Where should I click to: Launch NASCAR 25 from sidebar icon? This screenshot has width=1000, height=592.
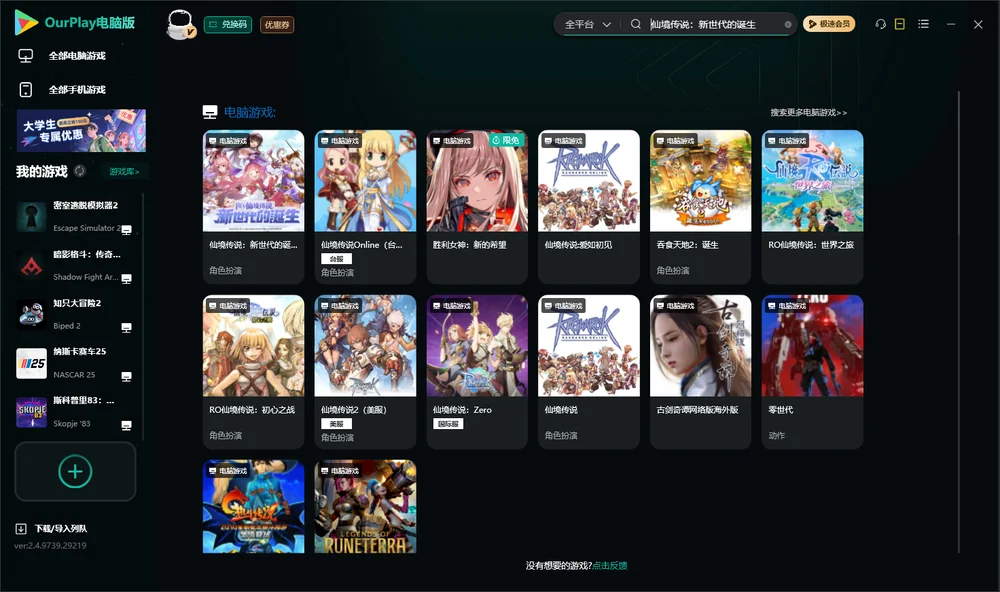31,364
